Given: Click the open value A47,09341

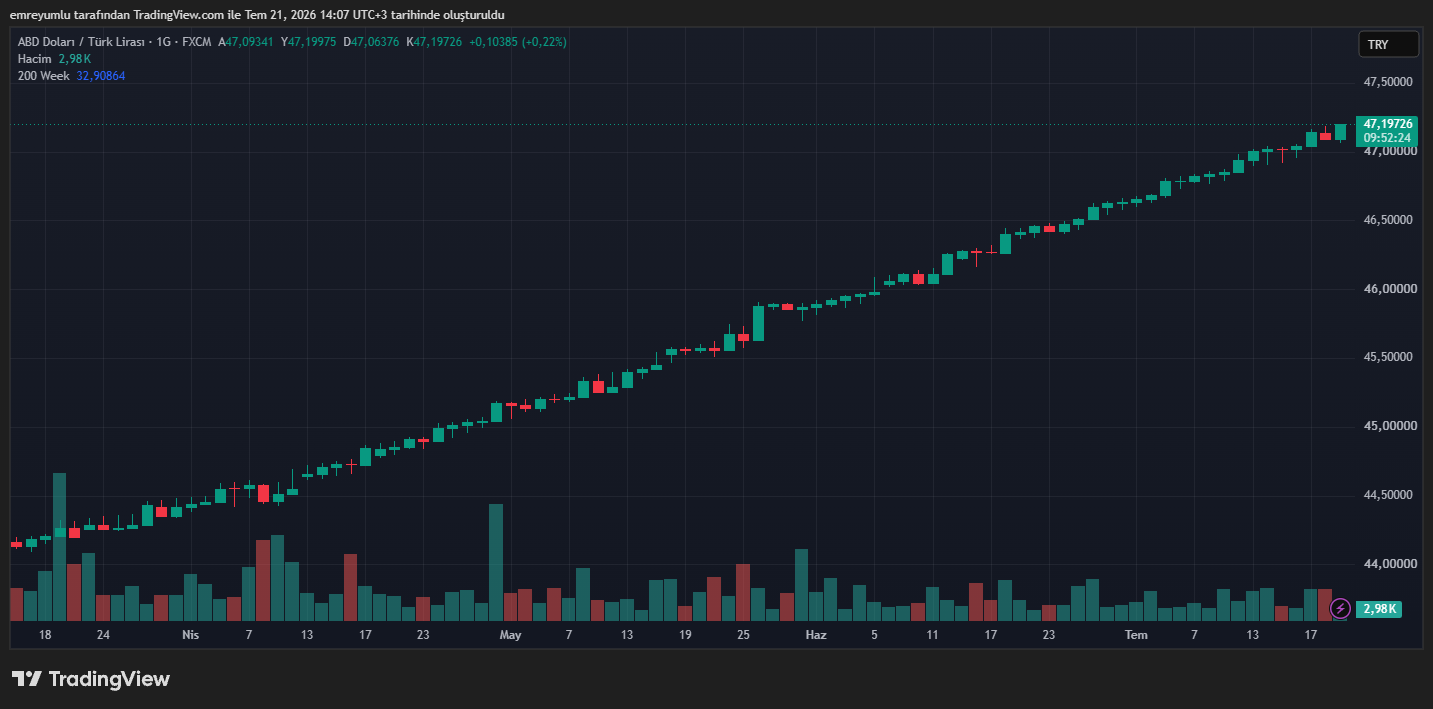Looking at the screenshot, I should point(246,42).
